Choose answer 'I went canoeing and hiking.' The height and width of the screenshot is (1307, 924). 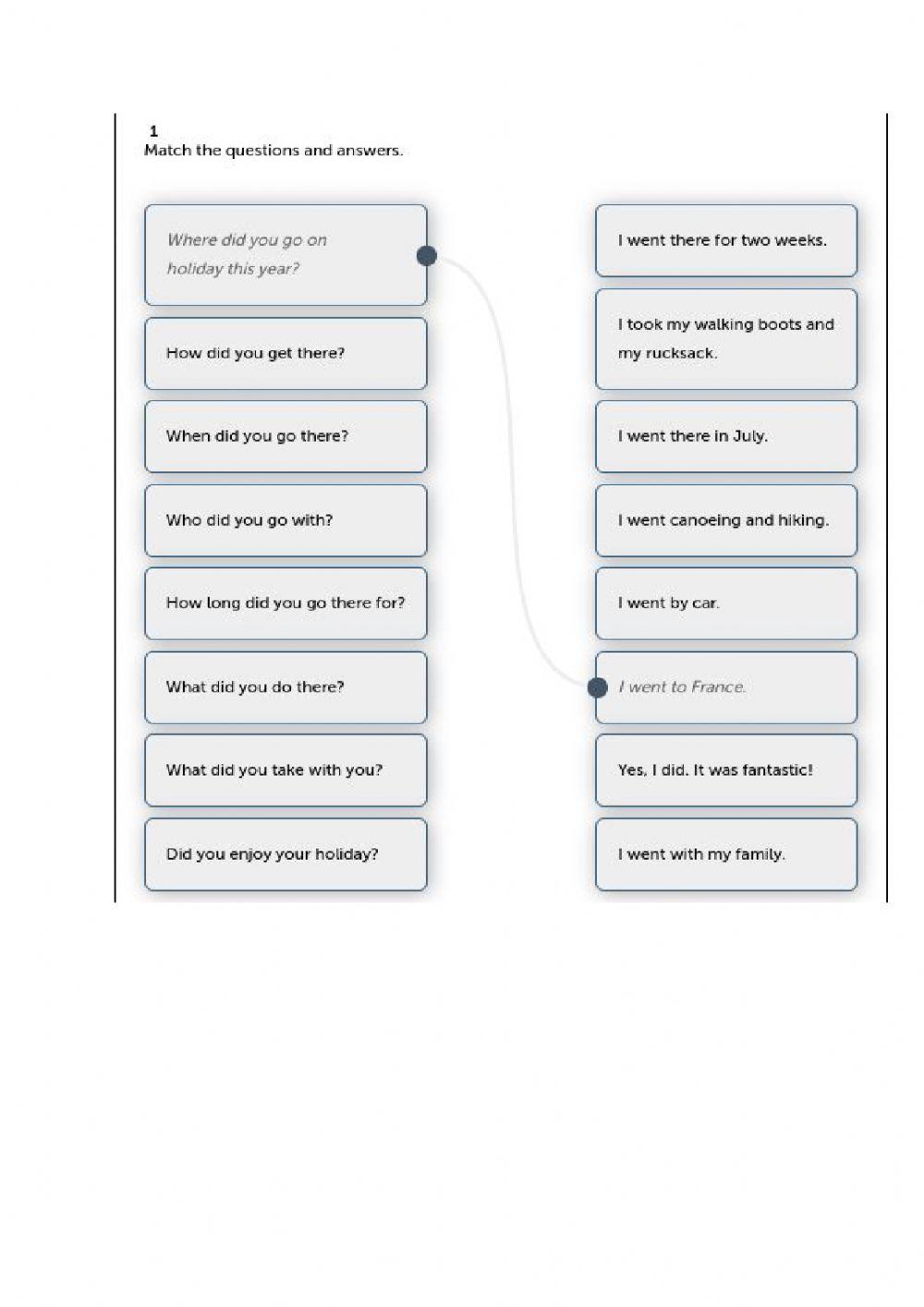tap(726, 520)
